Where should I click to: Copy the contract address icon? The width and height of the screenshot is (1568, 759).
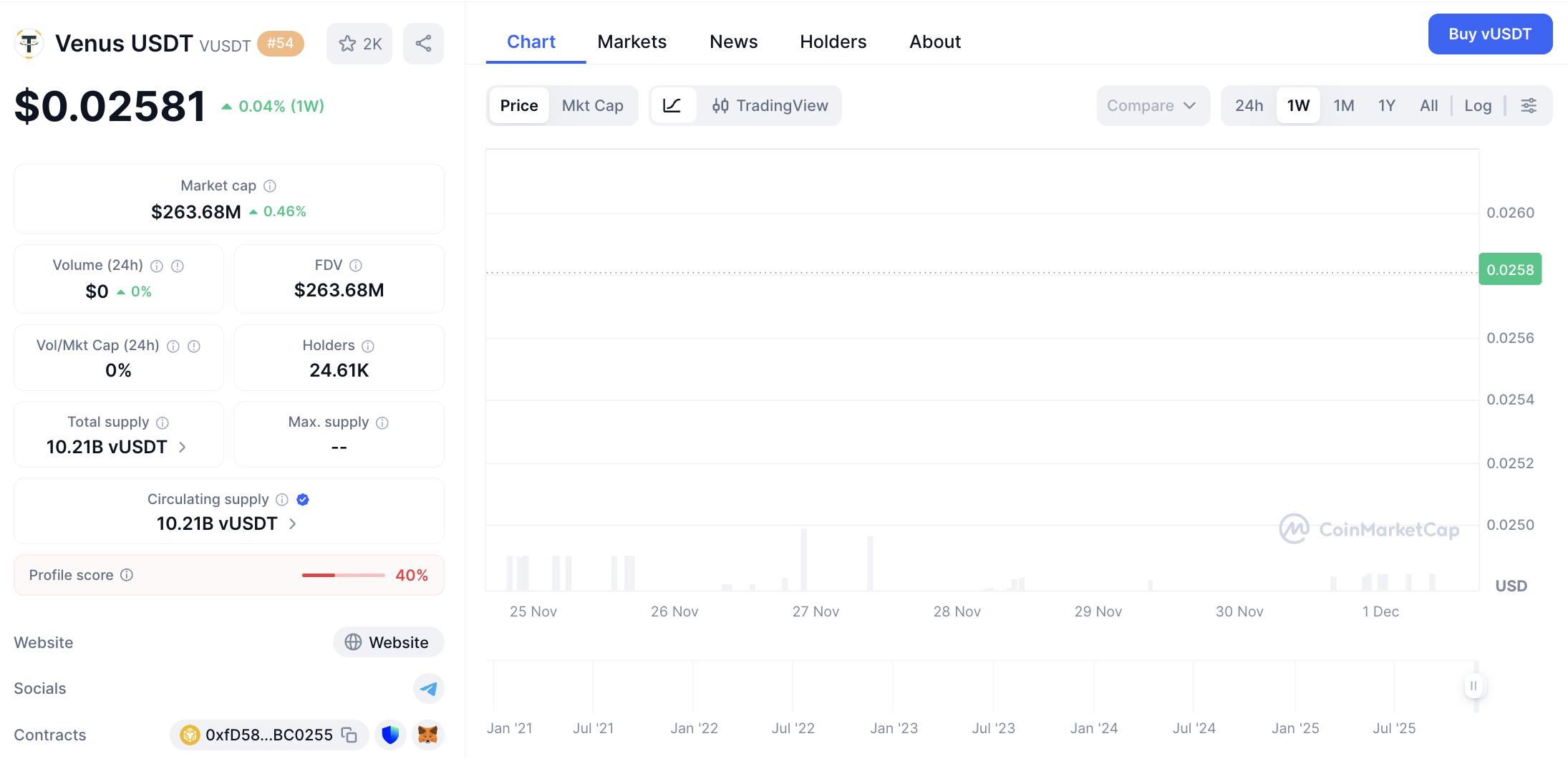coord(349,735)
